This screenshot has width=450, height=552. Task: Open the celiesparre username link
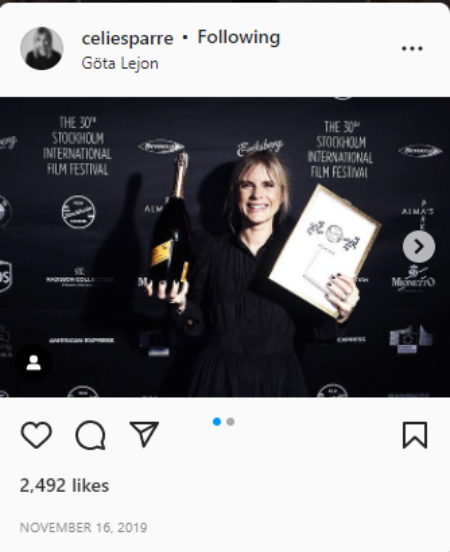tap(127, 38)
